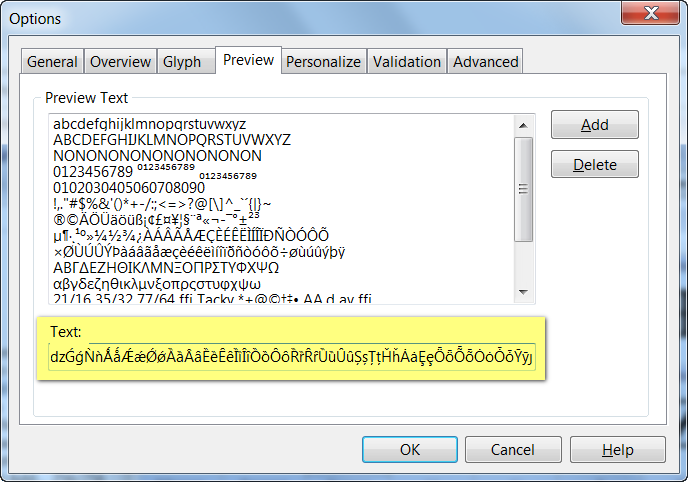Viewport: 688px width, 482px height.
Task: Go to the Personalize tab
Action: pyautogui.click(x=323, y=62)
